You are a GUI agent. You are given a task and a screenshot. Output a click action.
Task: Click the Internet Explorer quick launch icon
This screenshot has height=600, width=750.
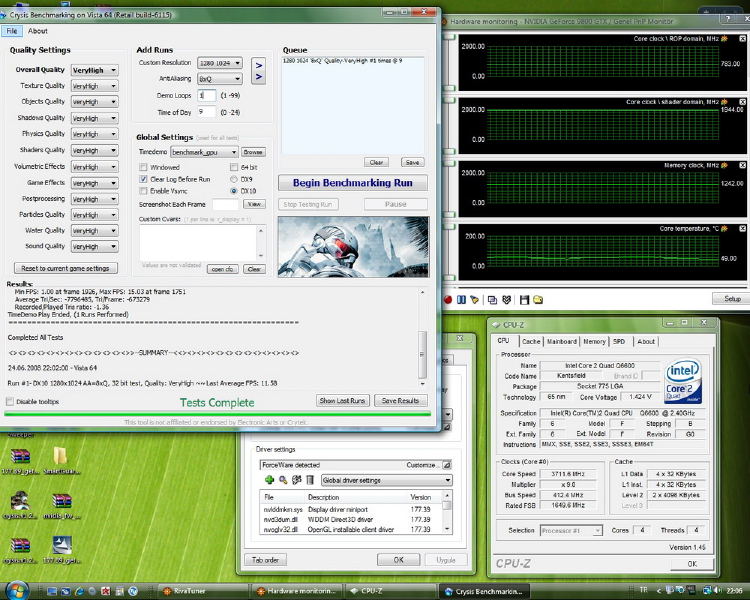click(x=79, y=591)
